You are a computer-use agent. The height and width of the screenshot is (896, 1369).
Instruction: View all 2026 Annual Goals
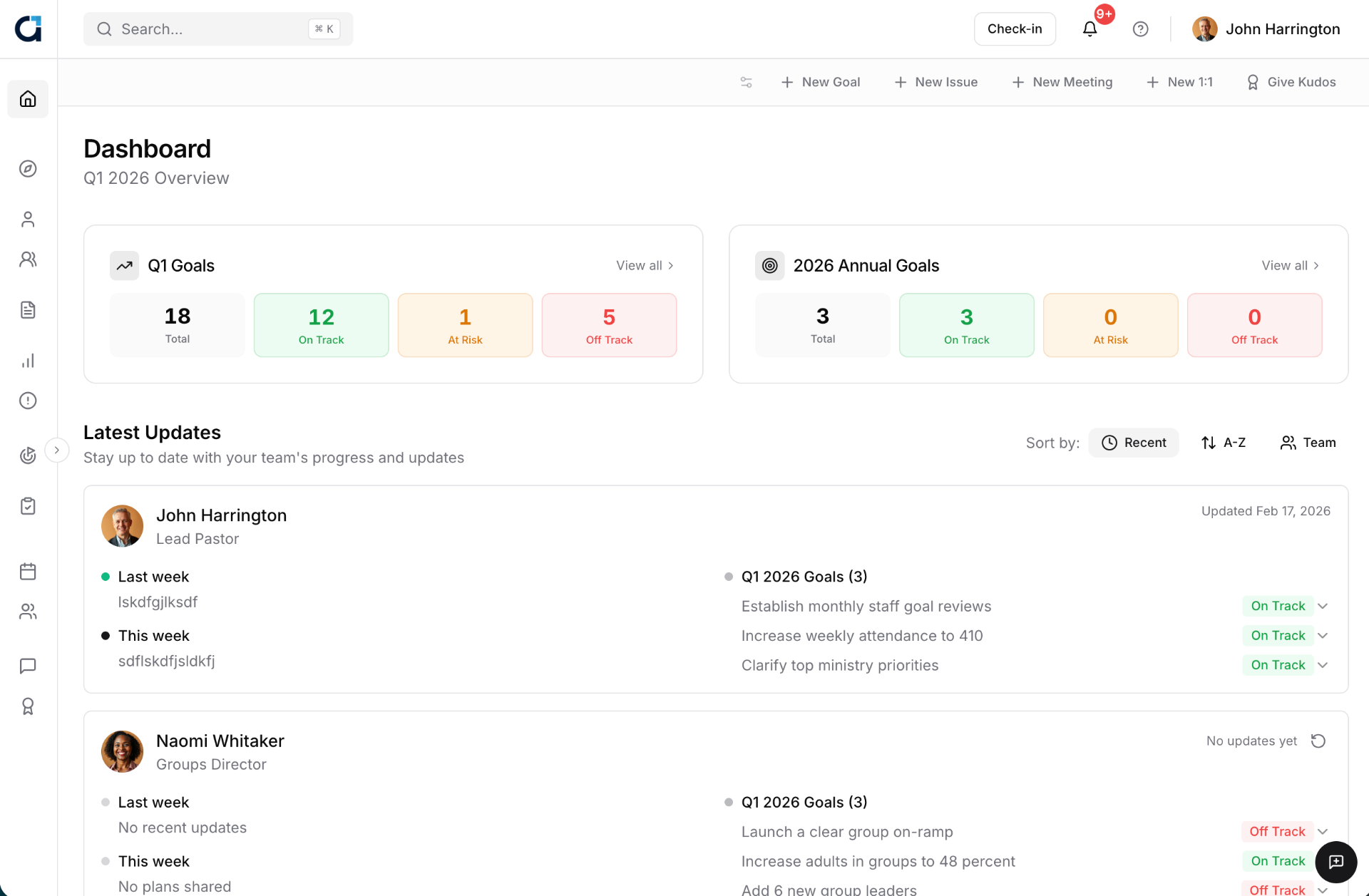1289,265
